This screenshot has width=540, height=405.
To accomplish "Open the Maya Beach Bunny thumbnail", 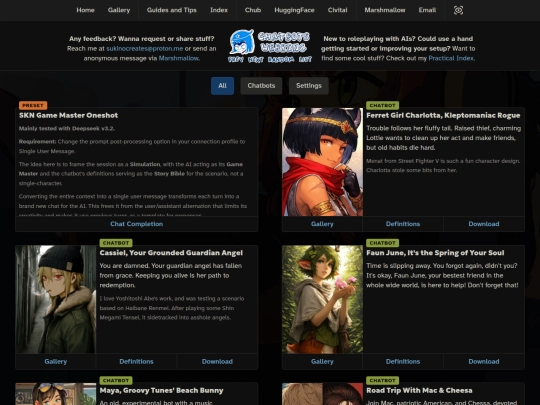I will (56, 394).
